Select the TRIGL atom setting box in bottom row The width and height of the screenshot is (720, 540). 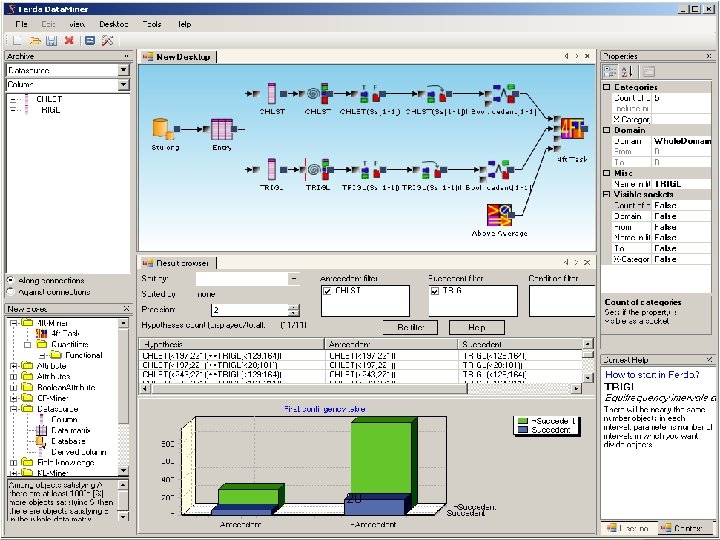(x=370, y=170)
